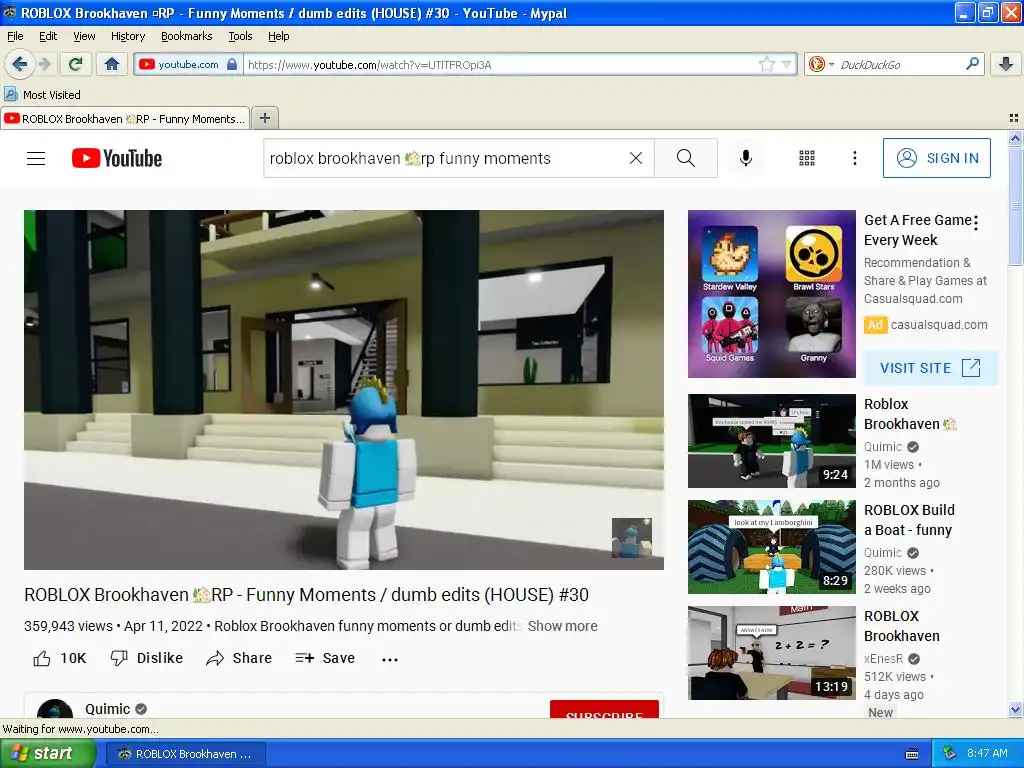Open the browser downloads arrow
The image size is (1024, 768).
(1006, 64)
